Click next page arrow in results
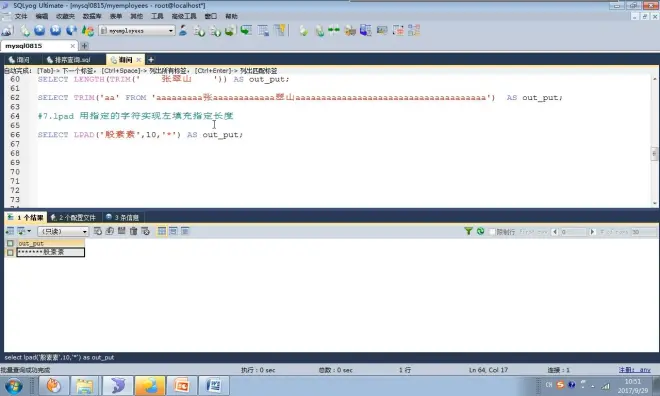This screenshot has width=660, height=396. tap(593, 232)
